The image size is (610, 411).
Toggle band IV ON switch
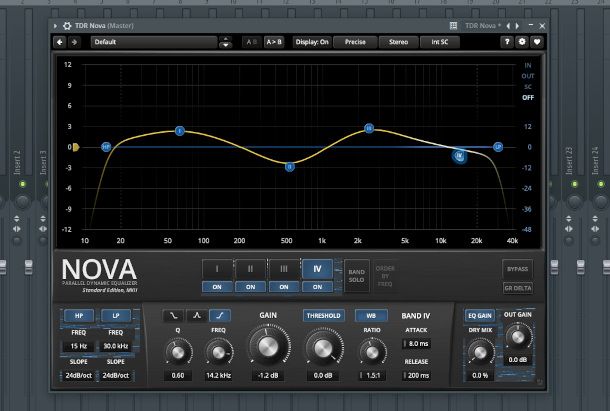[x=317, y=287]
